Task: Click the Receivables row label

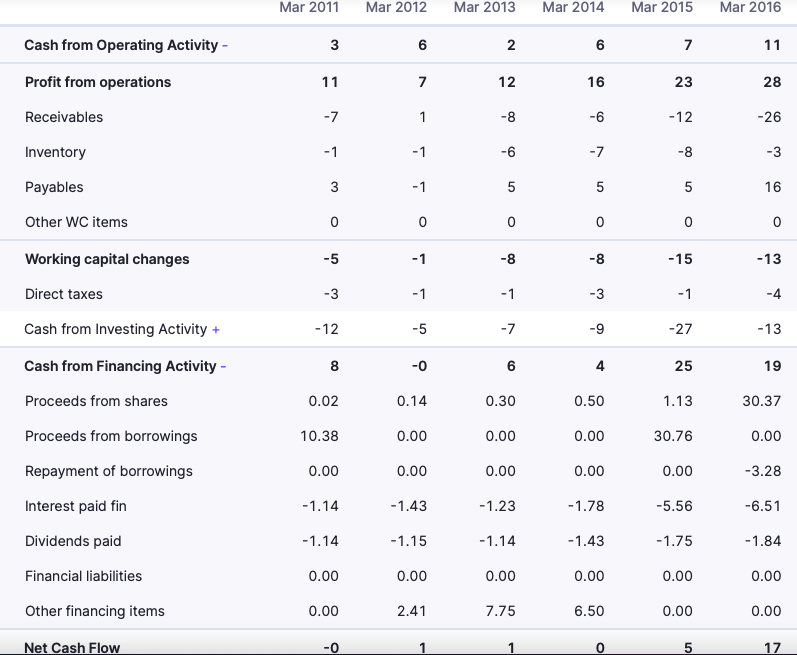Action: 64,117
